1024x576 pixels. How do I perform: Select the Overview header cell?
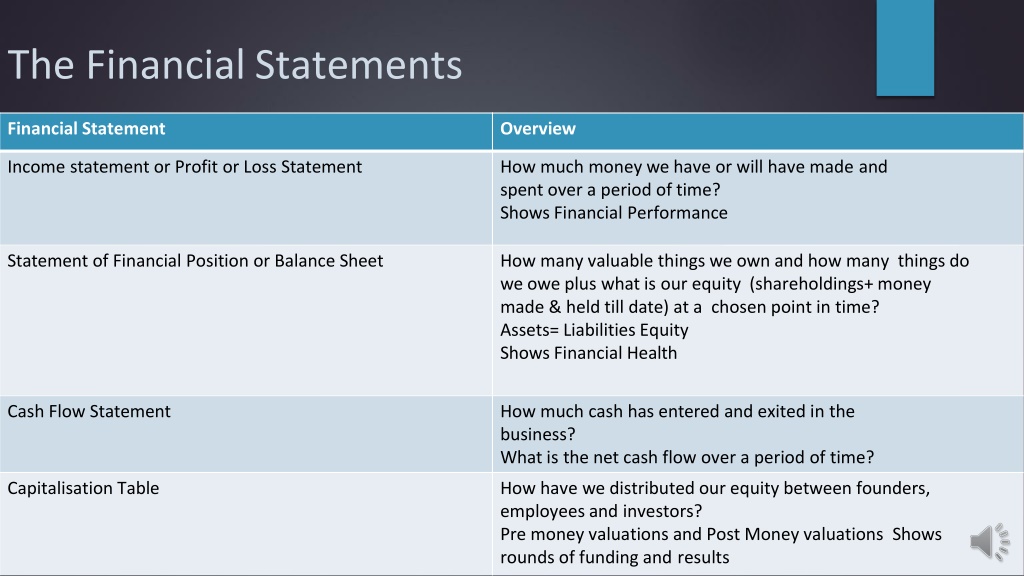[x=758, y=131]
